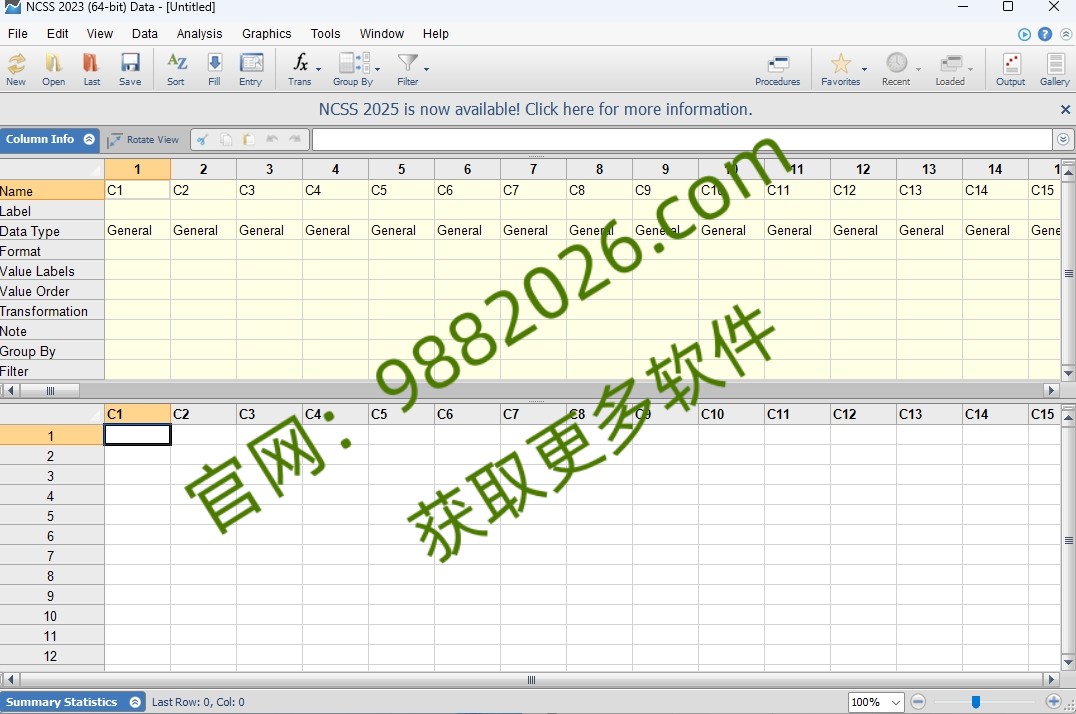Open the File menu
Image resolution: width=1076 pixels, height=714 pixels.
point(18,34)
